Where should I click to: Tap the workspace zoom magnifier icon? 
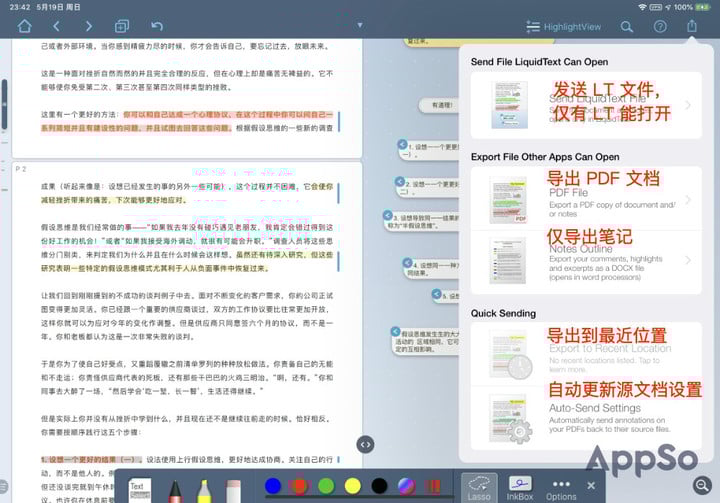coord(702,485)
